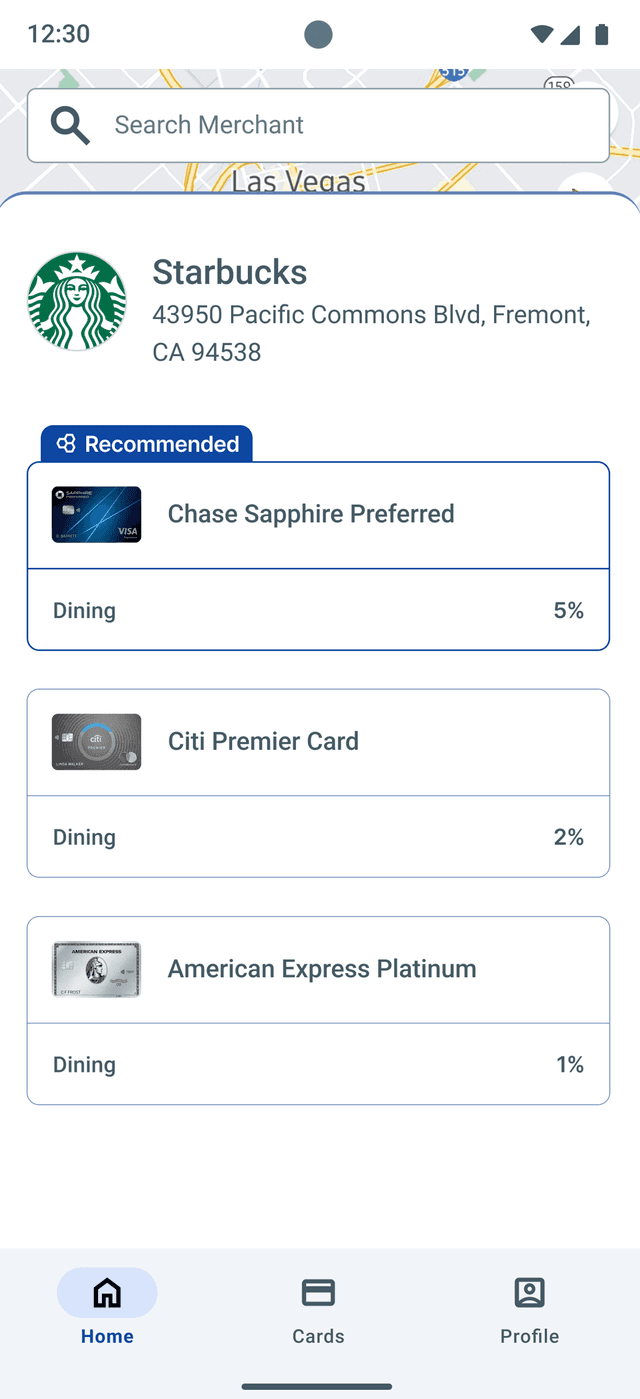Select the Chase Sapphire Preferred card name
The image size is (640, 1399).
pyautogui.click(x=310, y=514)
